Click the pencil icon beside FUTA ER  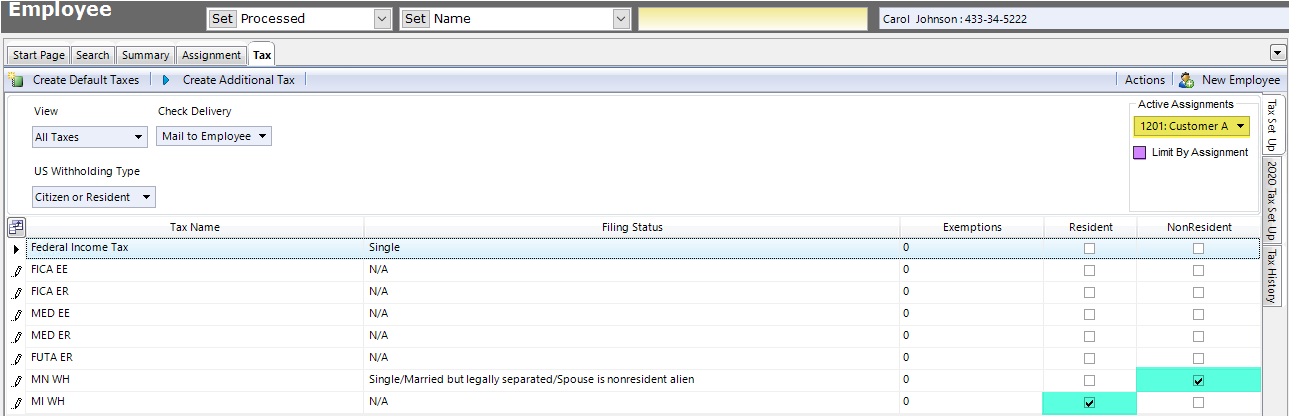(16, 358)
